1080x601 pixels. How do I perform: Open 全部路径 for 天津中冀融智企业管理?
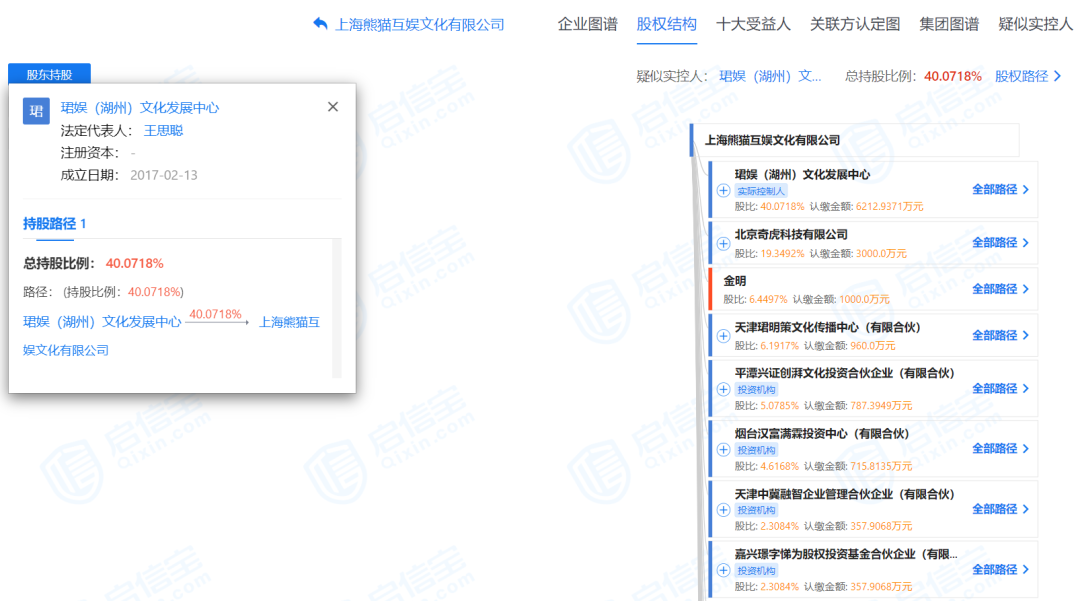(1000, 509)
